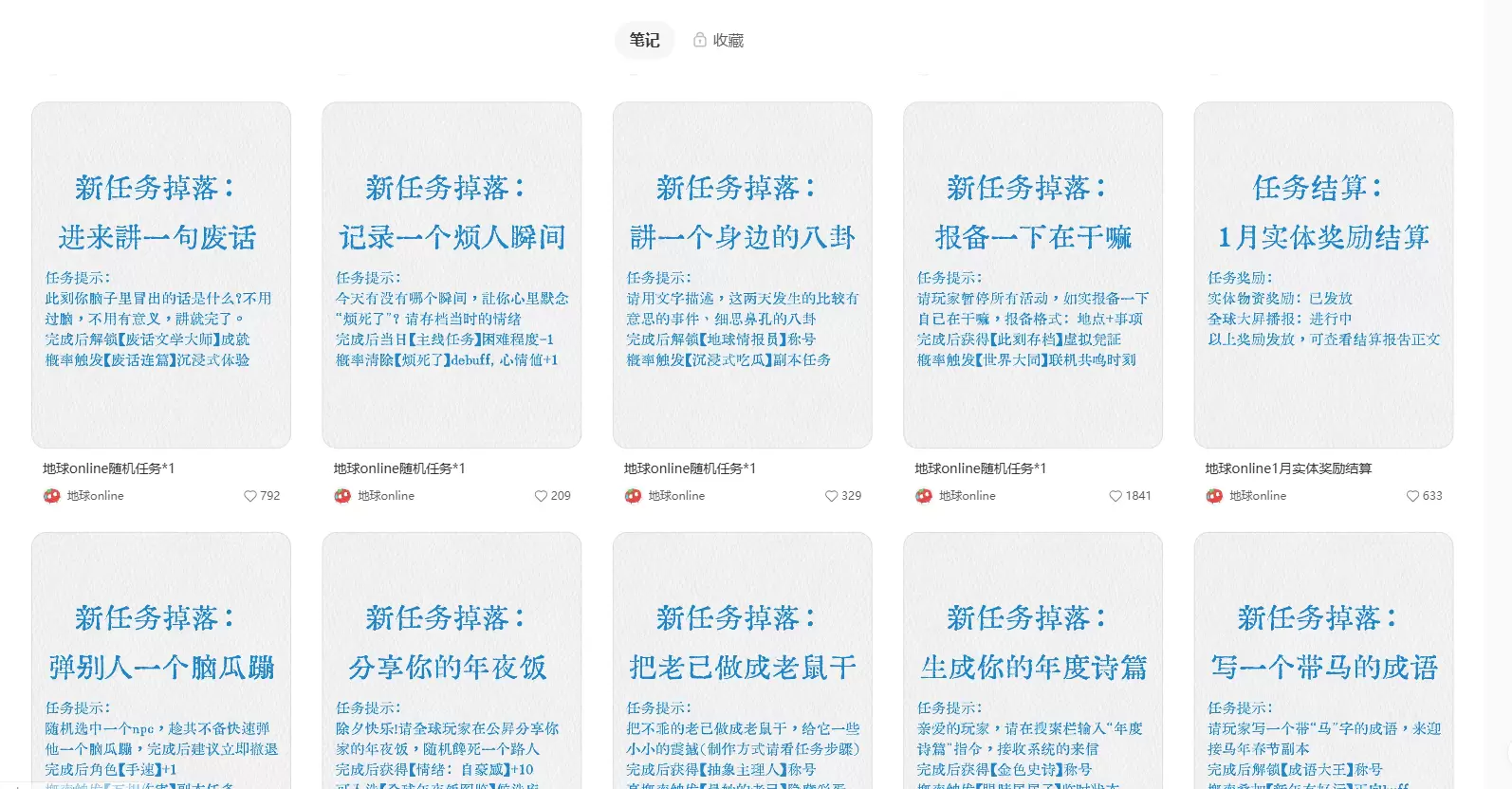The width and height of the screenshot is (1512, 789).
Task: Click title 地球online随机任务*1 under 进来讲一句废话 card
Action: [x=109, y=468]
